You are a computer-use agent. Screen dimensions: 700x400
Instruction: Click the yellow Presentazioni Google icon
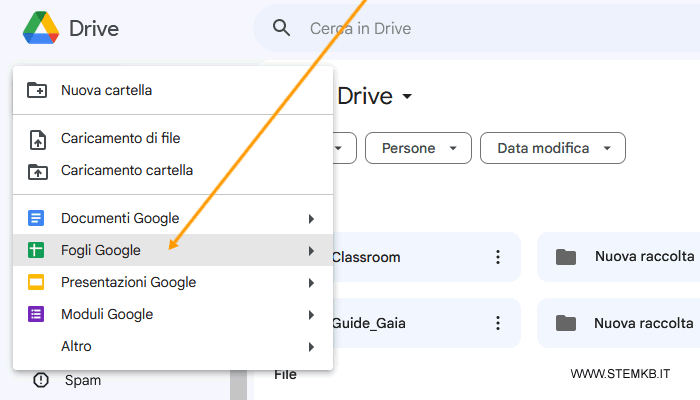[37, 282]
